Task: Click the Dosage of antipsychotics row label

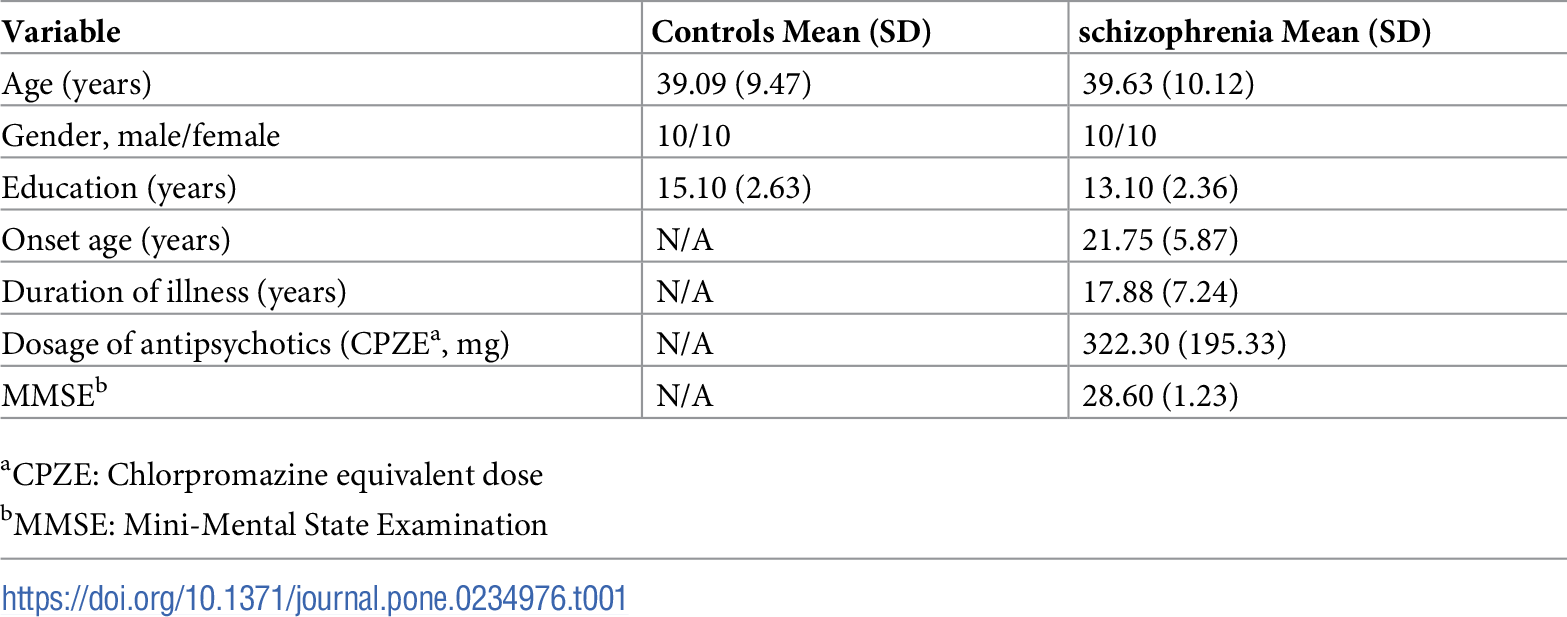Action: click(257, 344)
